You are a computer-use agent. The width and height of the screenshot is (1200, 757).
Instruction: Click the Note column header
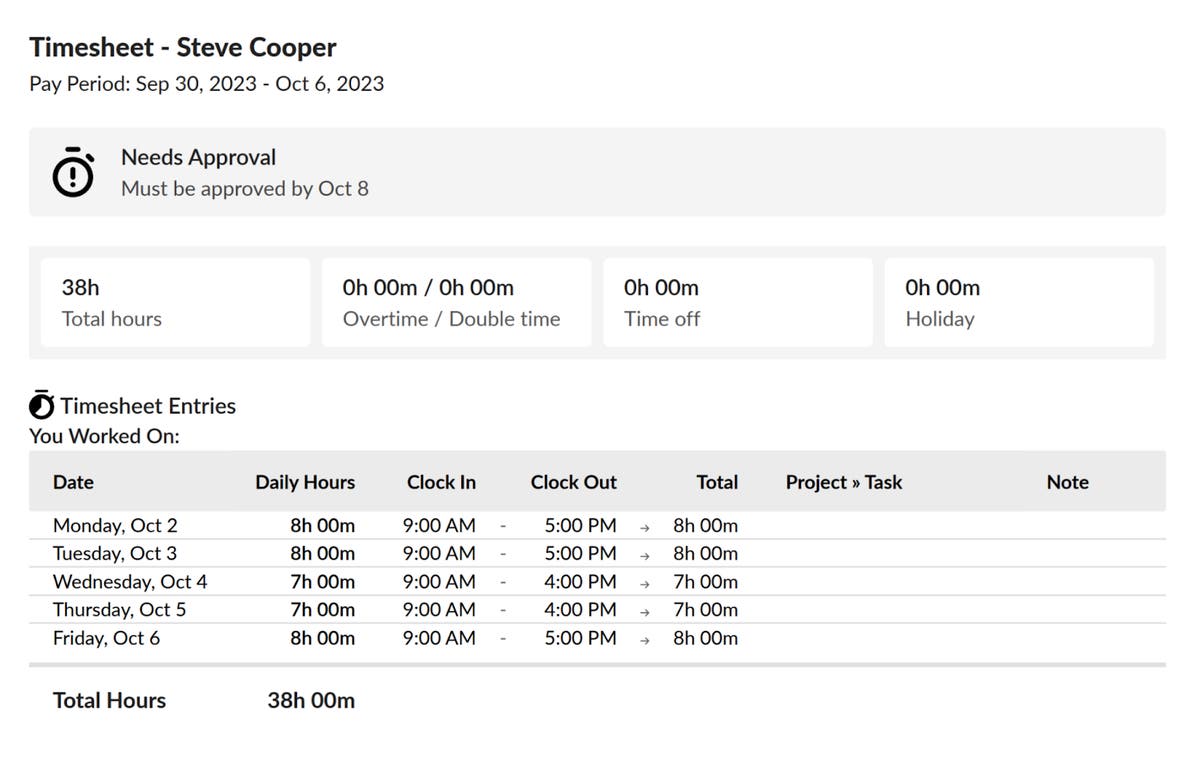tap(1067, 482)
